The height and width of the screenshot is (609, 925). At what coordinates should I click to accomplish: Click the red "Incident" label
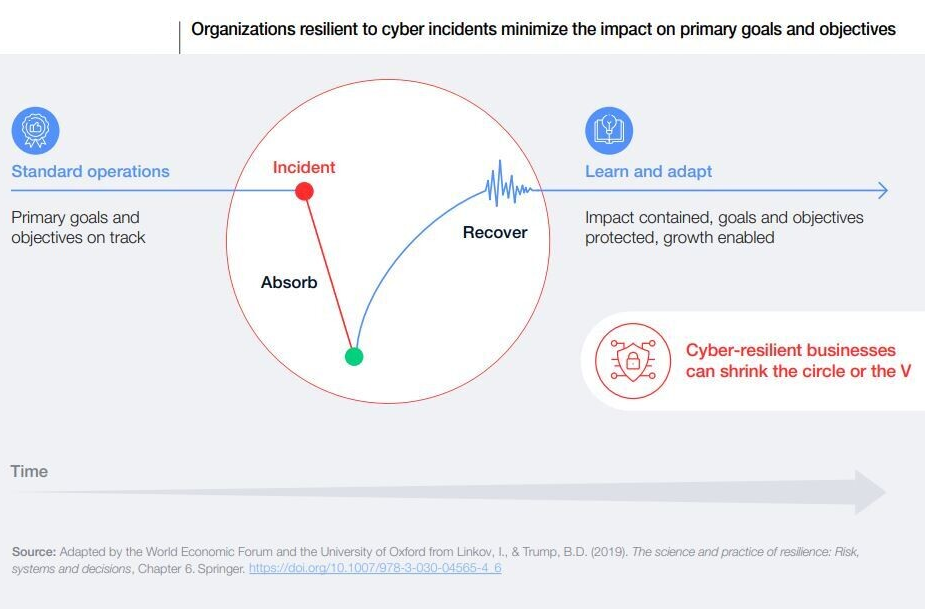pyautogui.click(x=304, y=167)
